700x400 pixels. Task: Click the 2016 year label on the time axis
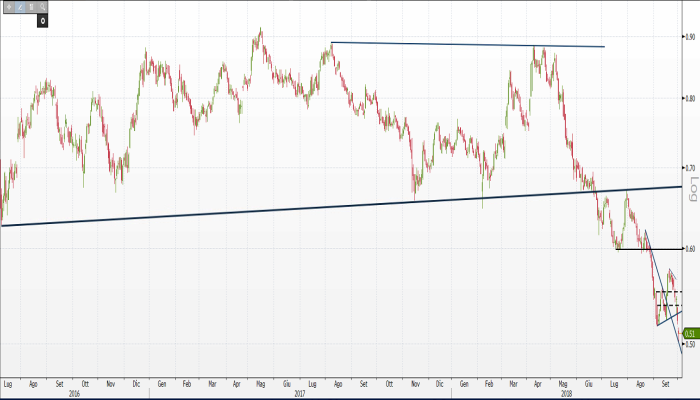(x=74, y=392)
